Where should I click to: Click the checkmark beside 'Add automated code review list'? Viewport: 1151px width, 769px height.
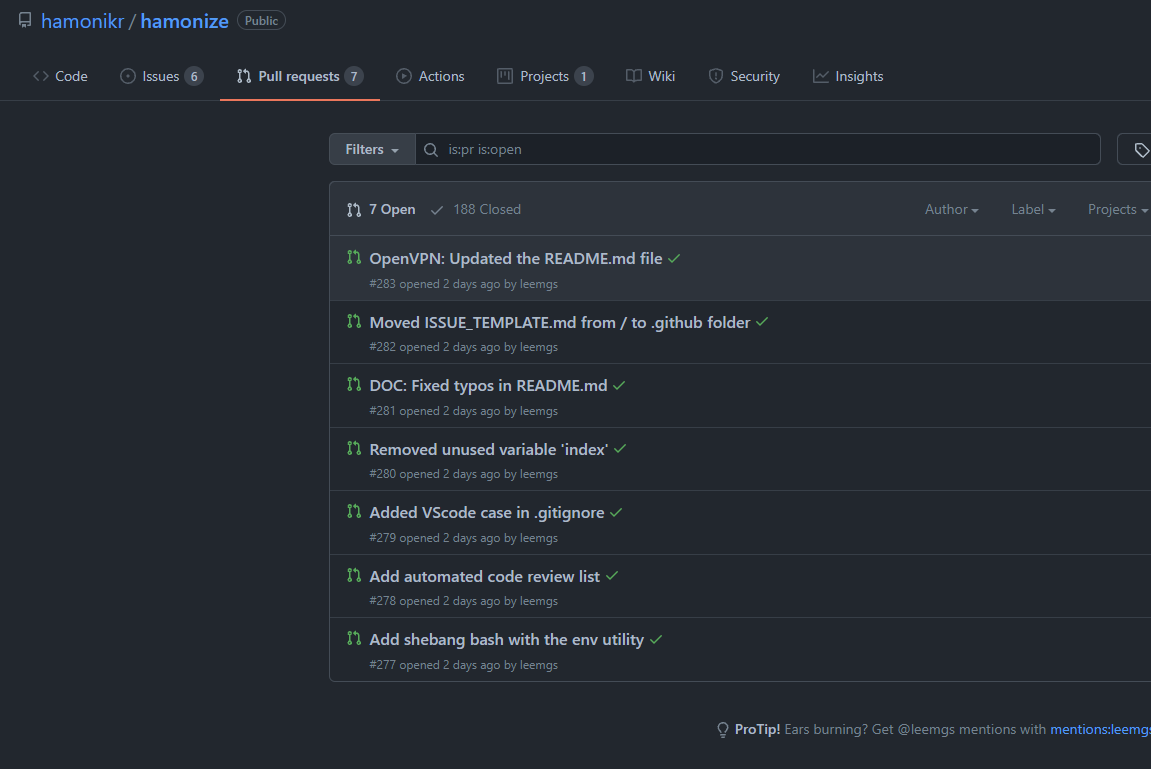612,576
